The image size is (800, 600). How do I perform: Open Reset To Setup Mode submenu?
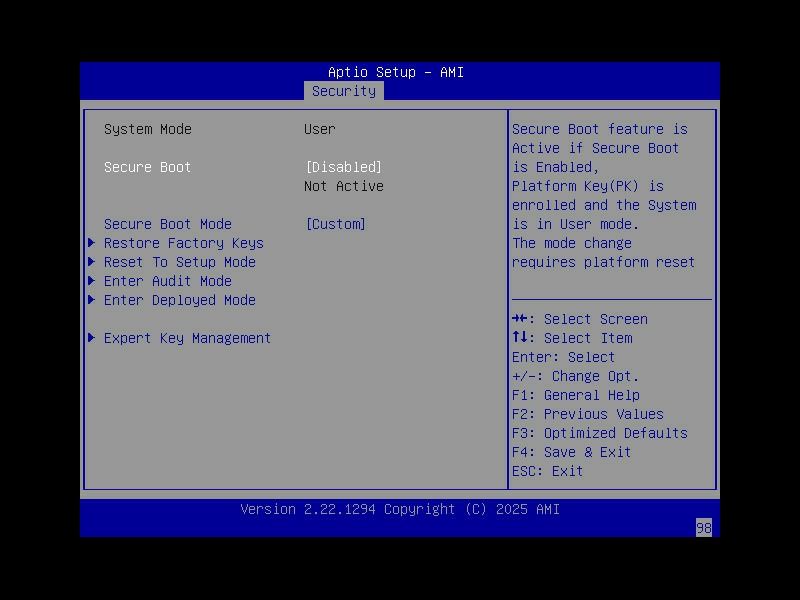[x=180, y=262]
